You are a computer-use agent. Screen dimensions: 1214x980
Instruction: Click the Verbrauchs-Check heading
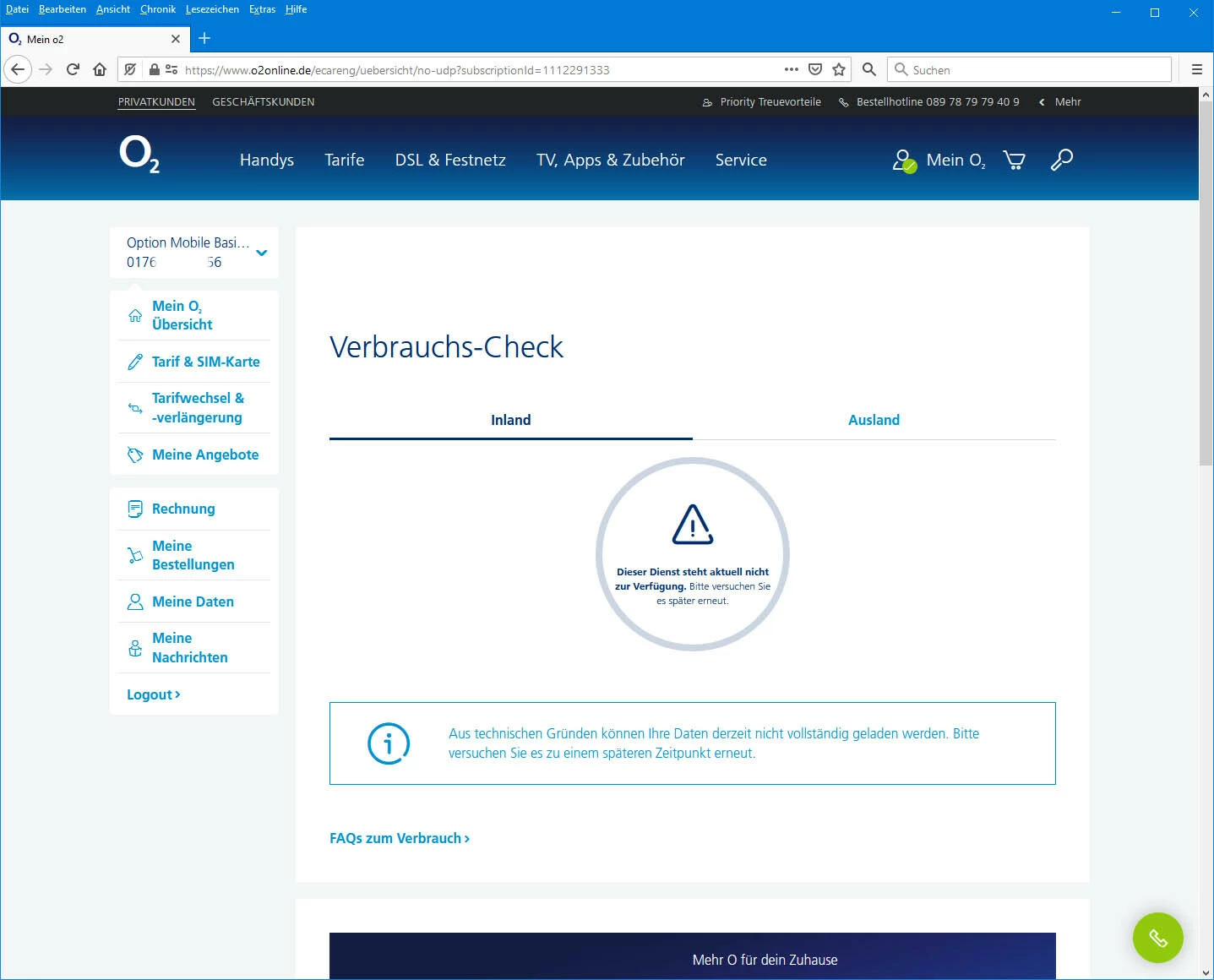(x=446, y=347)
